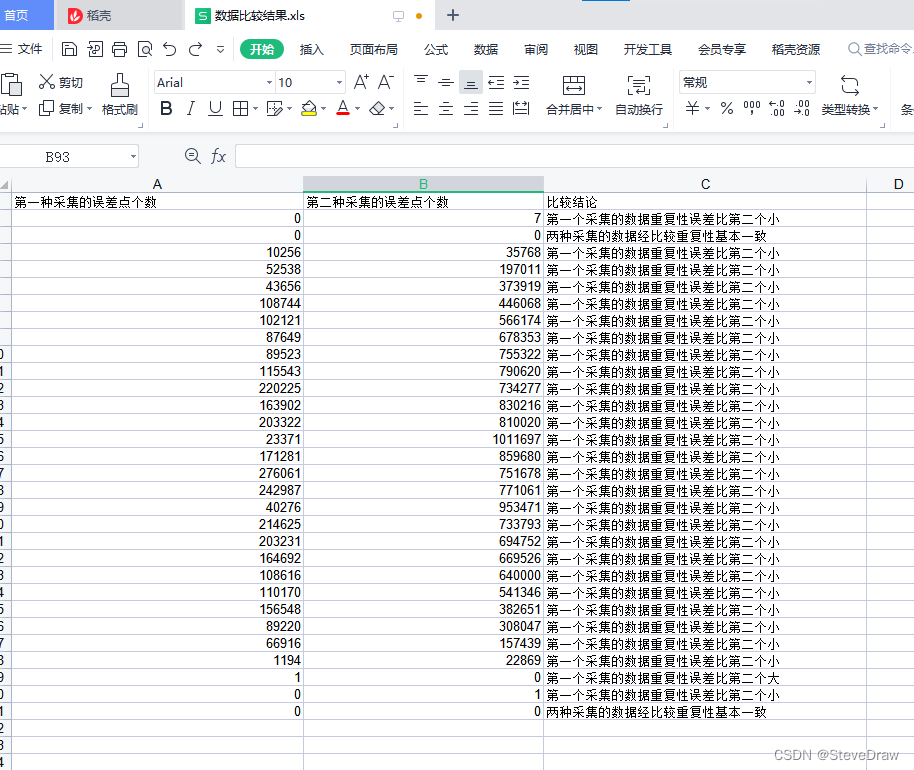
Task: Center text horizontally
Action: 446,108
